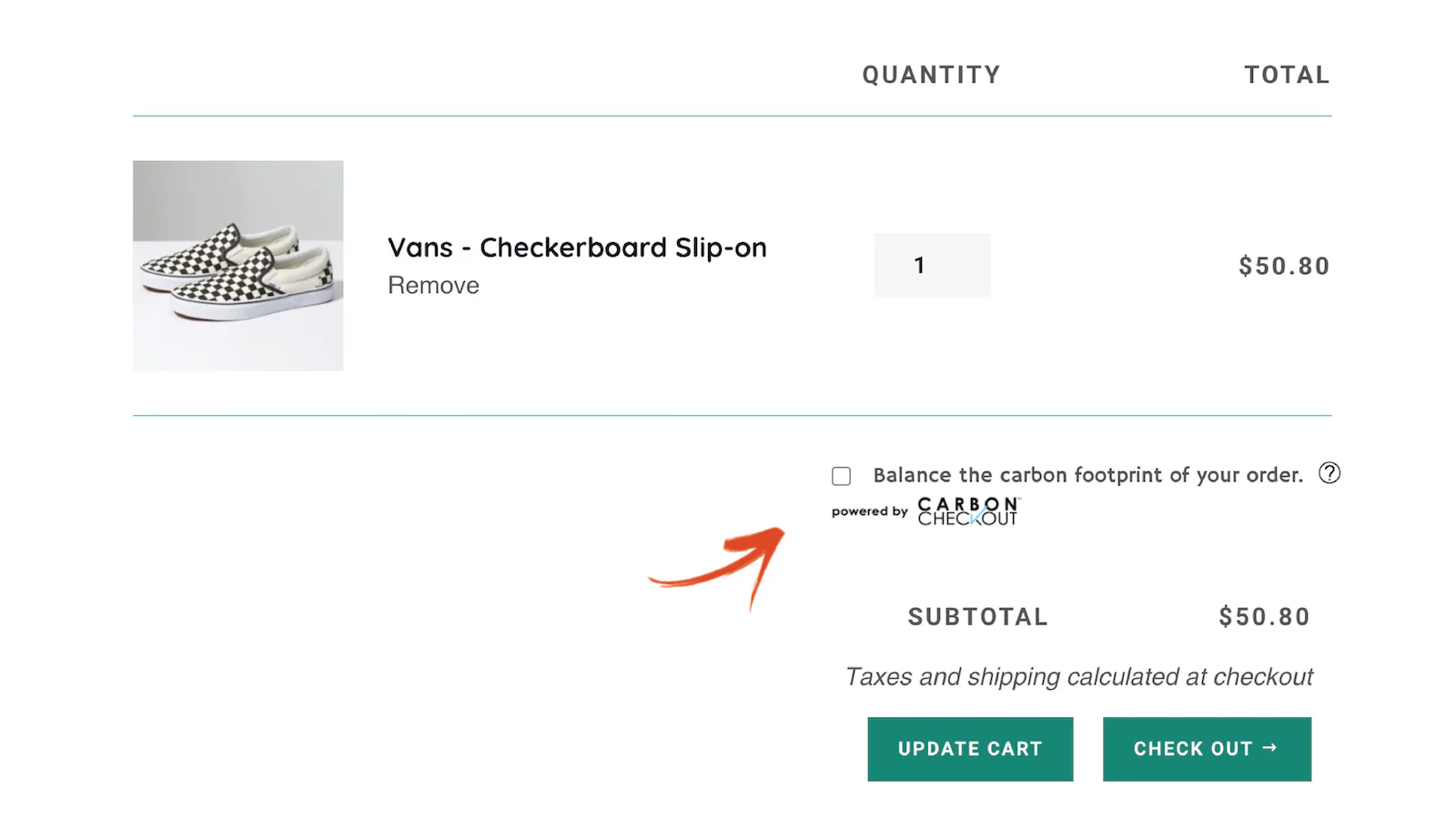
Task: Click the carbon offset help question mark icon
Action: coord(1329,473)
